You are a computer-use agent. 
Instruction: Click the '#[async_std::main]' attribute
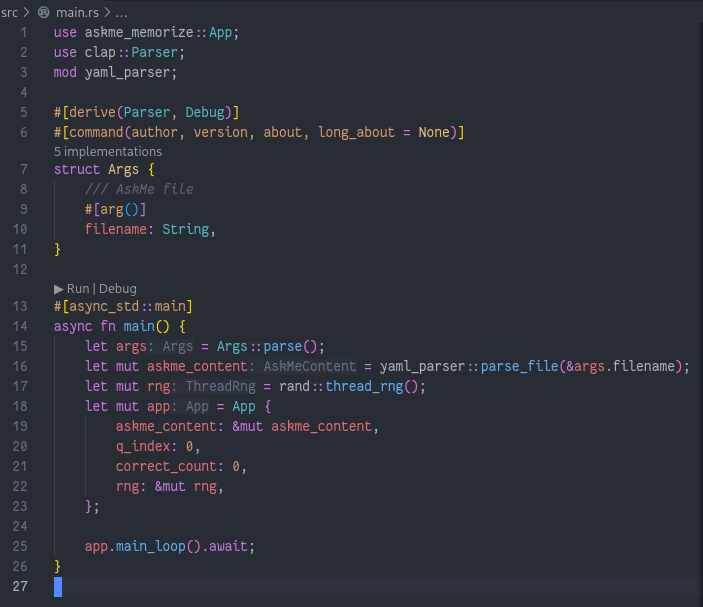(123, 307)
